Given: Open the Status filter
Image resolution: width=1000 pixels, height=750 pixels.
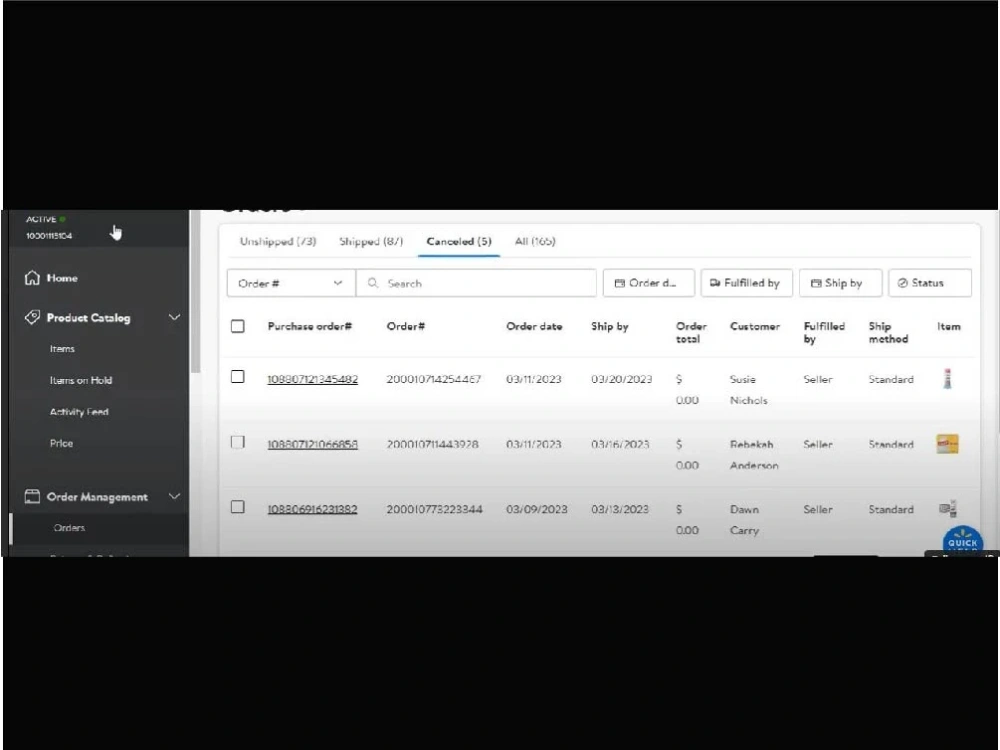Looking at the screenshot, I should (x=930, y=283).
